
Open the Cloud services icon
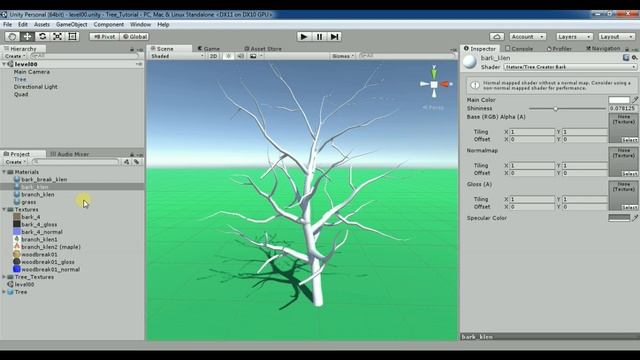point(497,37)
